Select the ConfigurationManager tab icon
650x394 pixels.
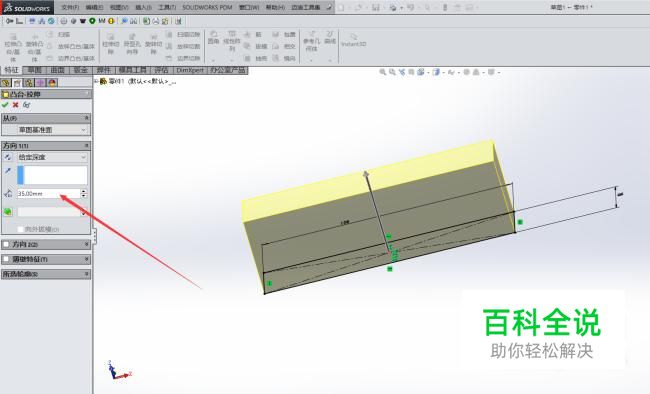29,83
